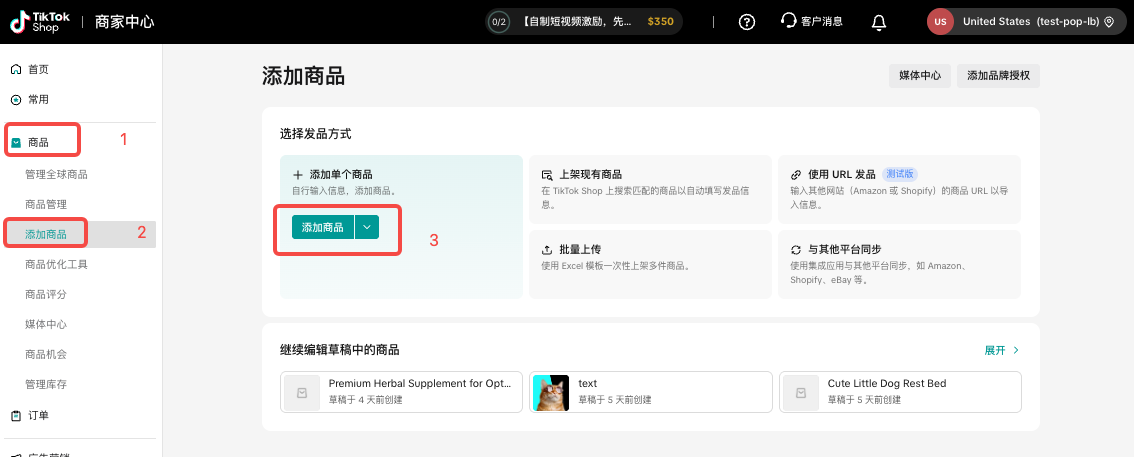Open 客户消息 headset icon
The height and width of the screenshot is (457, 1134).
[788, 22]
